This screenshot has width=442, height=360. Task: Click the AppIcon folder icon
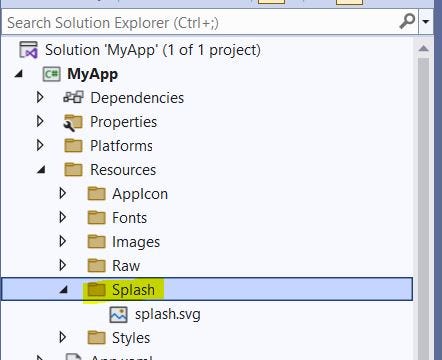tap(97, 194)
